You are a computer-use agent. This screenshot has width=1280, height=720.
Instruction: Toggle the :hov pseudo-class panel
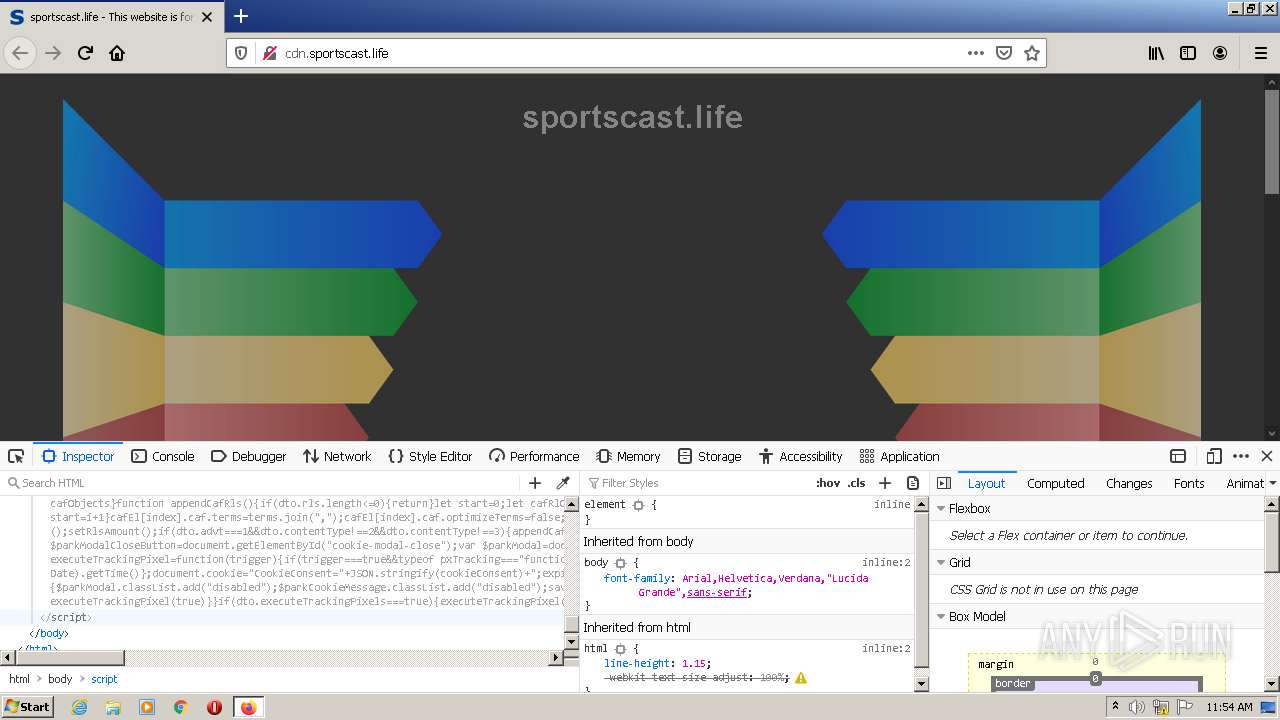pos(828,483)
